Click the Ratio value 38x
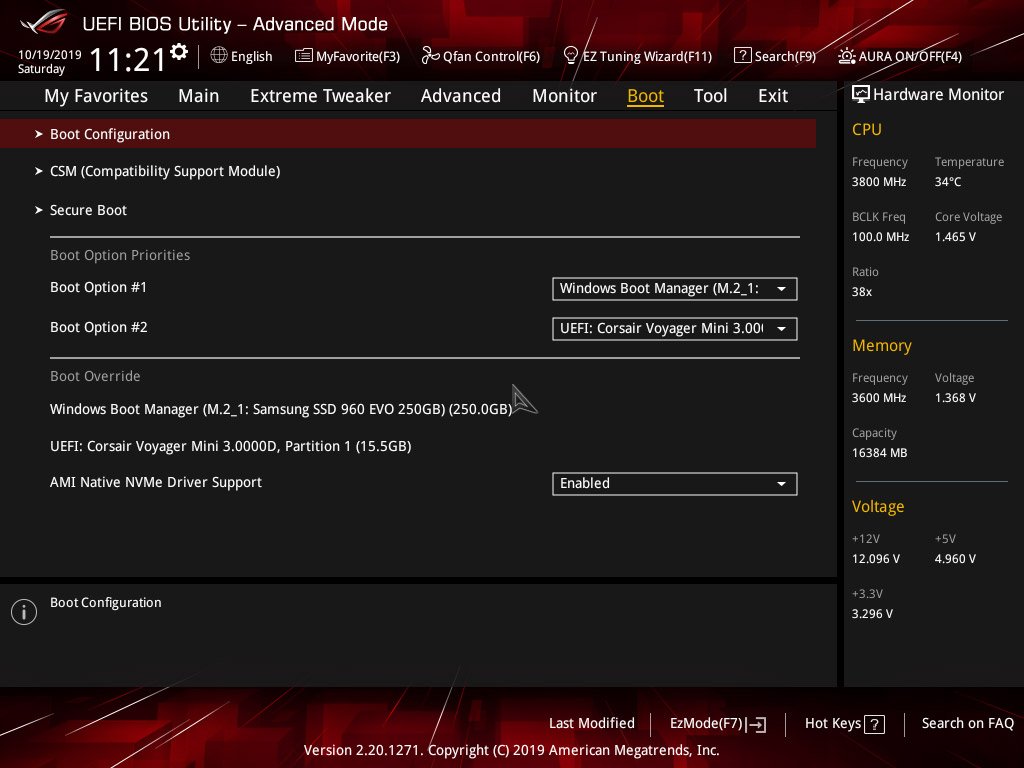The image size is (1024, 768). pos(861,292)
